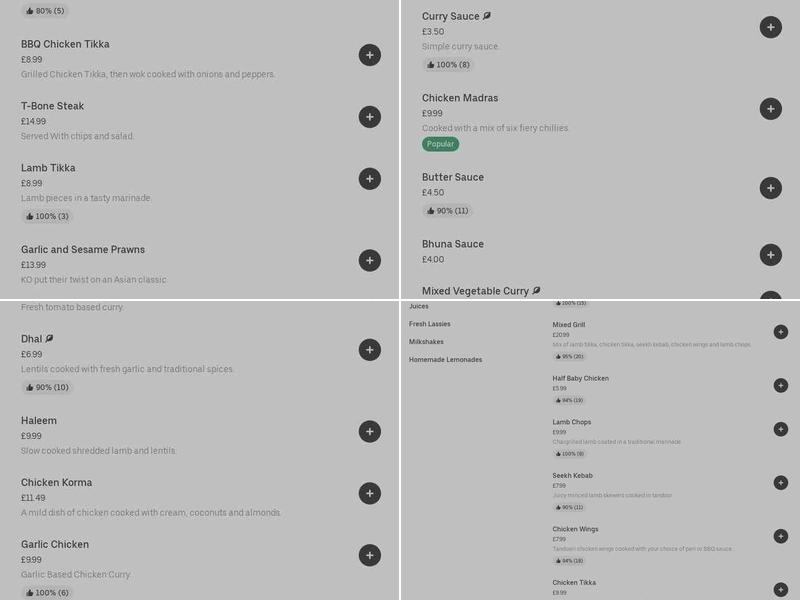The height and width of the screenshot is (600, 800).
Task: Open the Fresh Lassies menu category
Action: pos(430,324)
